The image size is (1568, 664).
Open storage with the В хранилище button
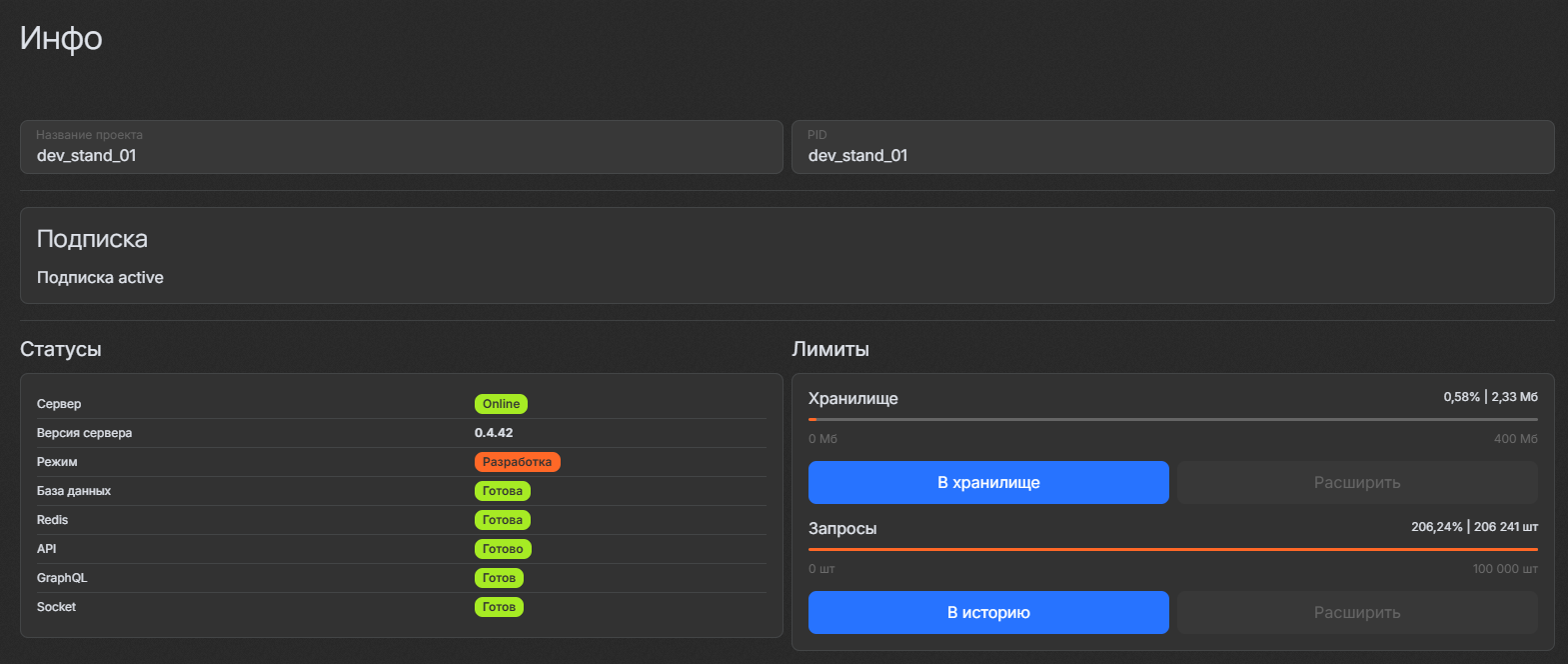point(987,482)
